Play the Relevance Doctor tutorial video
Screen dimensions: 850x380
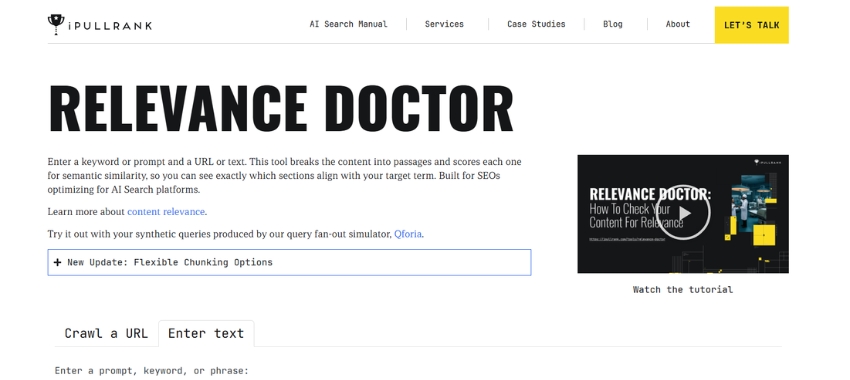[x=683, y=212]
